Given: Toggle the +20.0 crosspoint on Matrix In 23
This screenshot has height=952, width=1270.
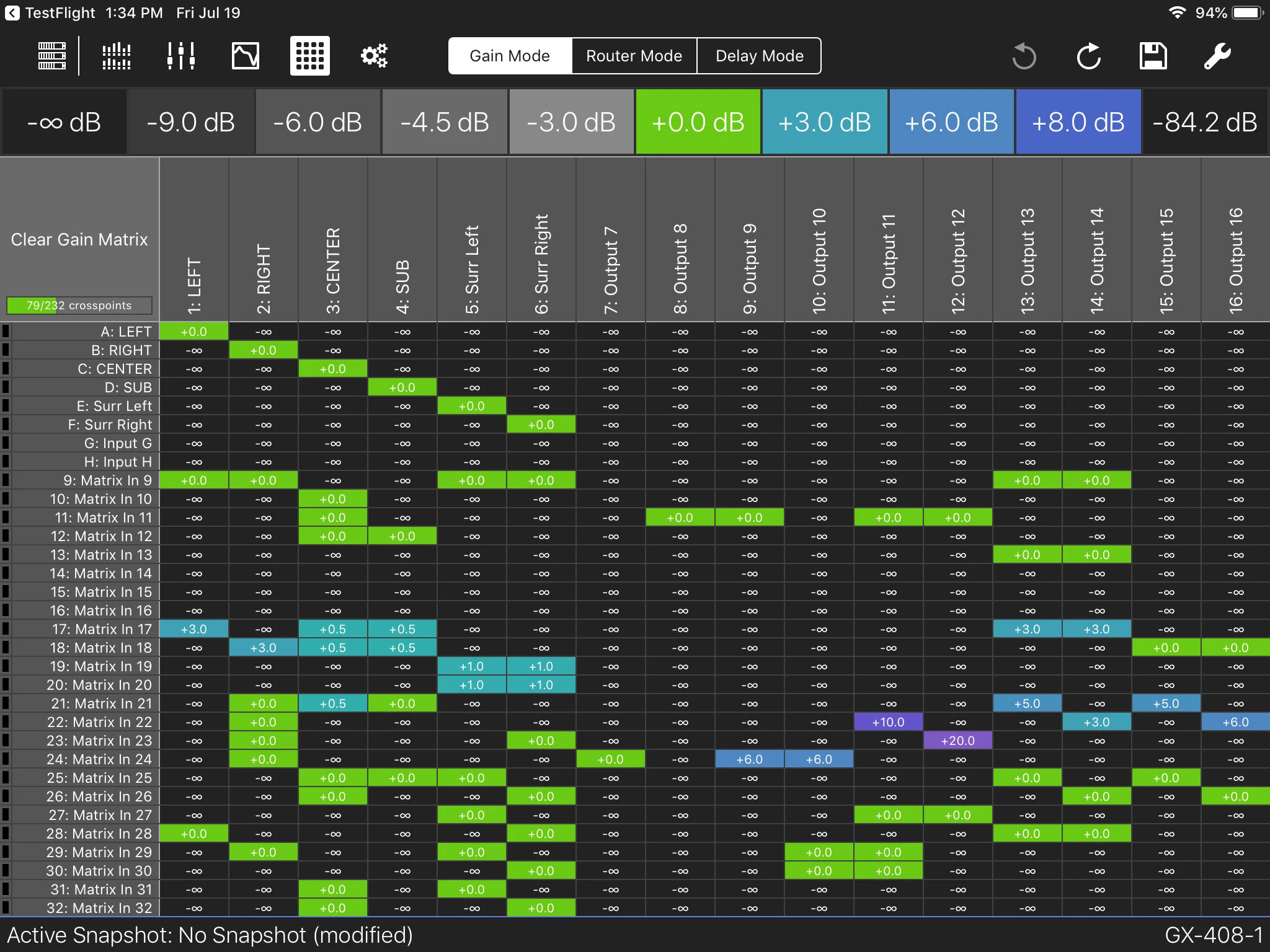Looking at the screenshot, I should (x=957, y=741).
